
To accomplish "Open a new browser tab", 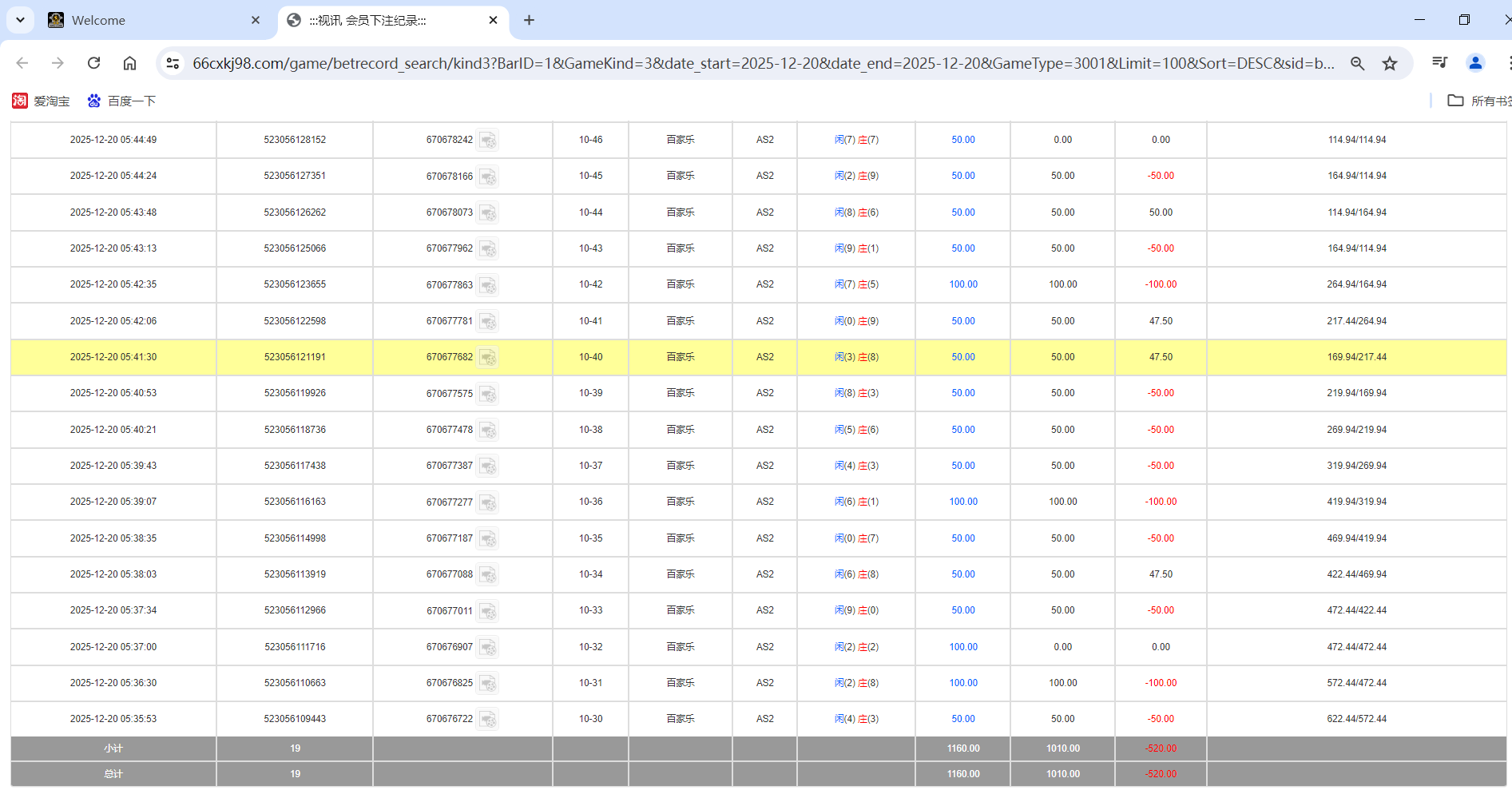I will 529,20.
